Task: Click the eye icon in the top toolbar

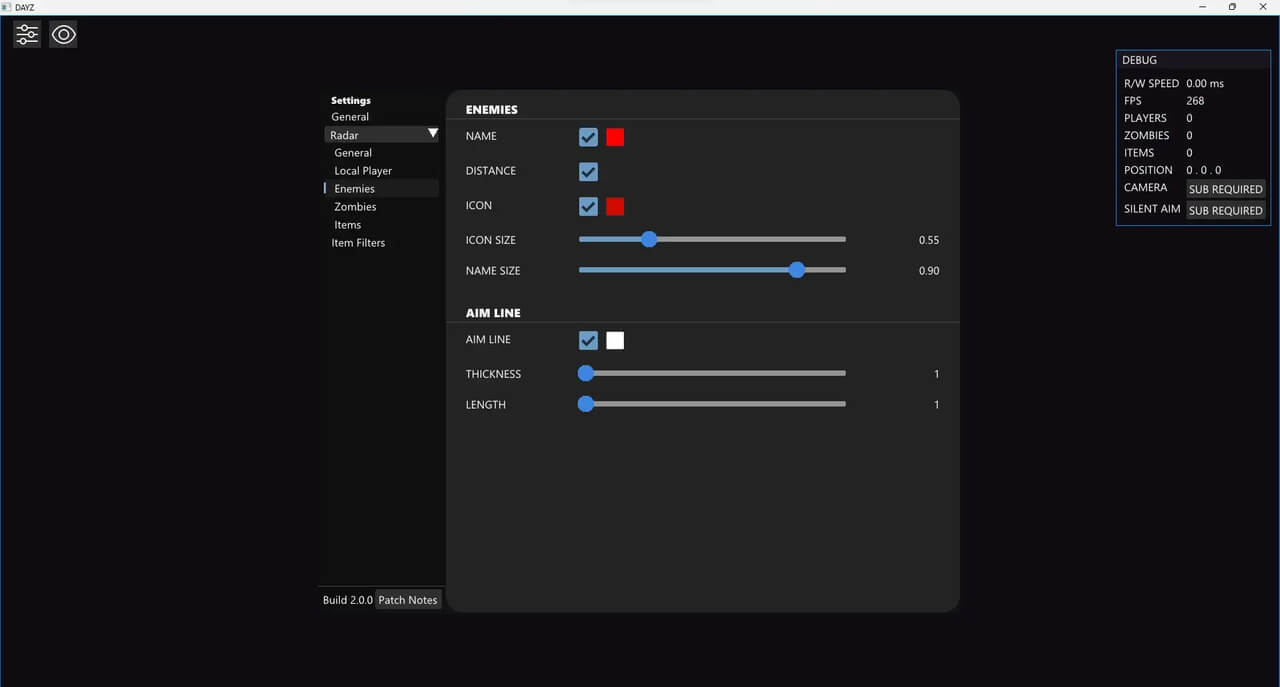Action: [63, 35]
